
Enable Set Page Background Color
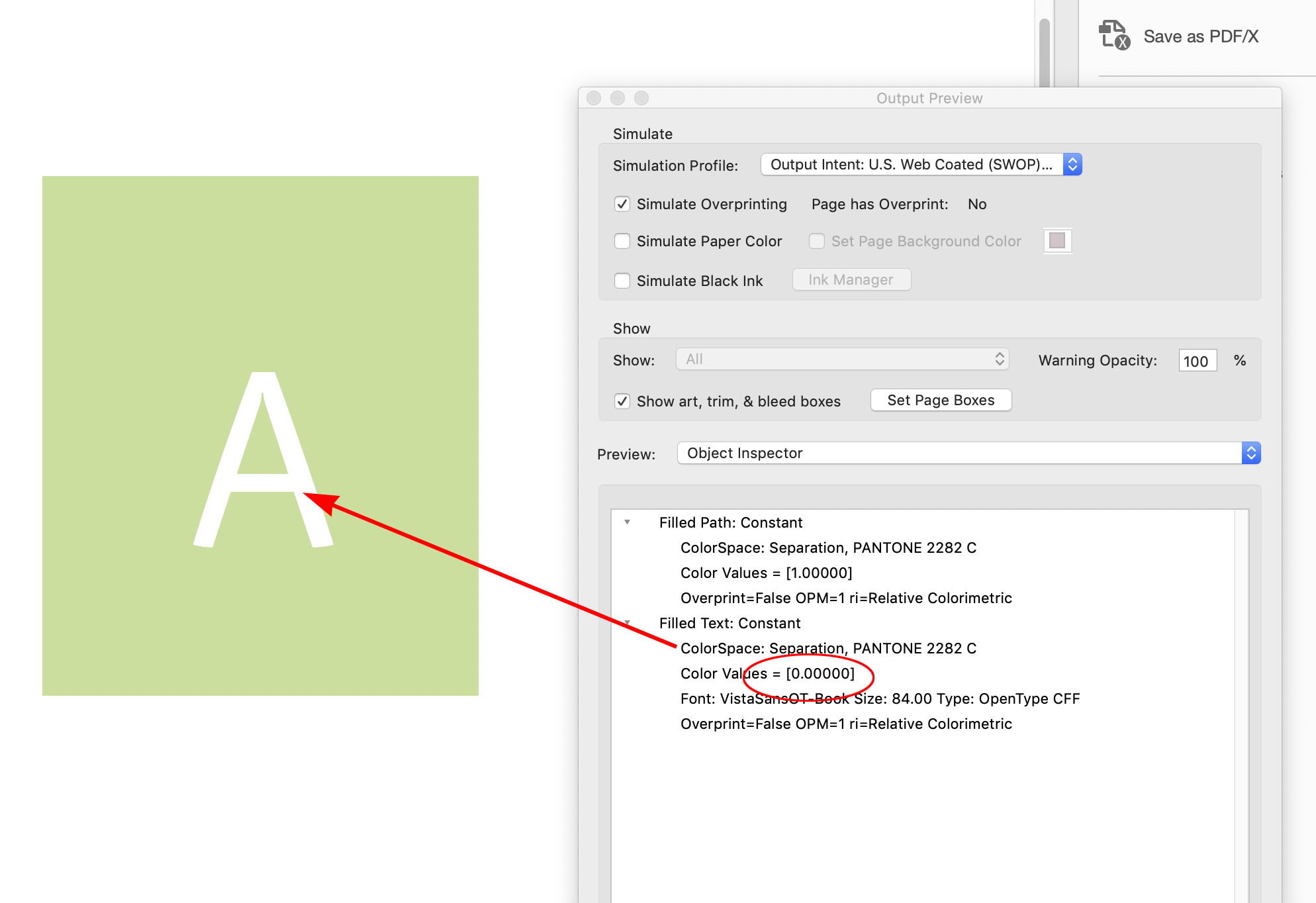[817, 241]
